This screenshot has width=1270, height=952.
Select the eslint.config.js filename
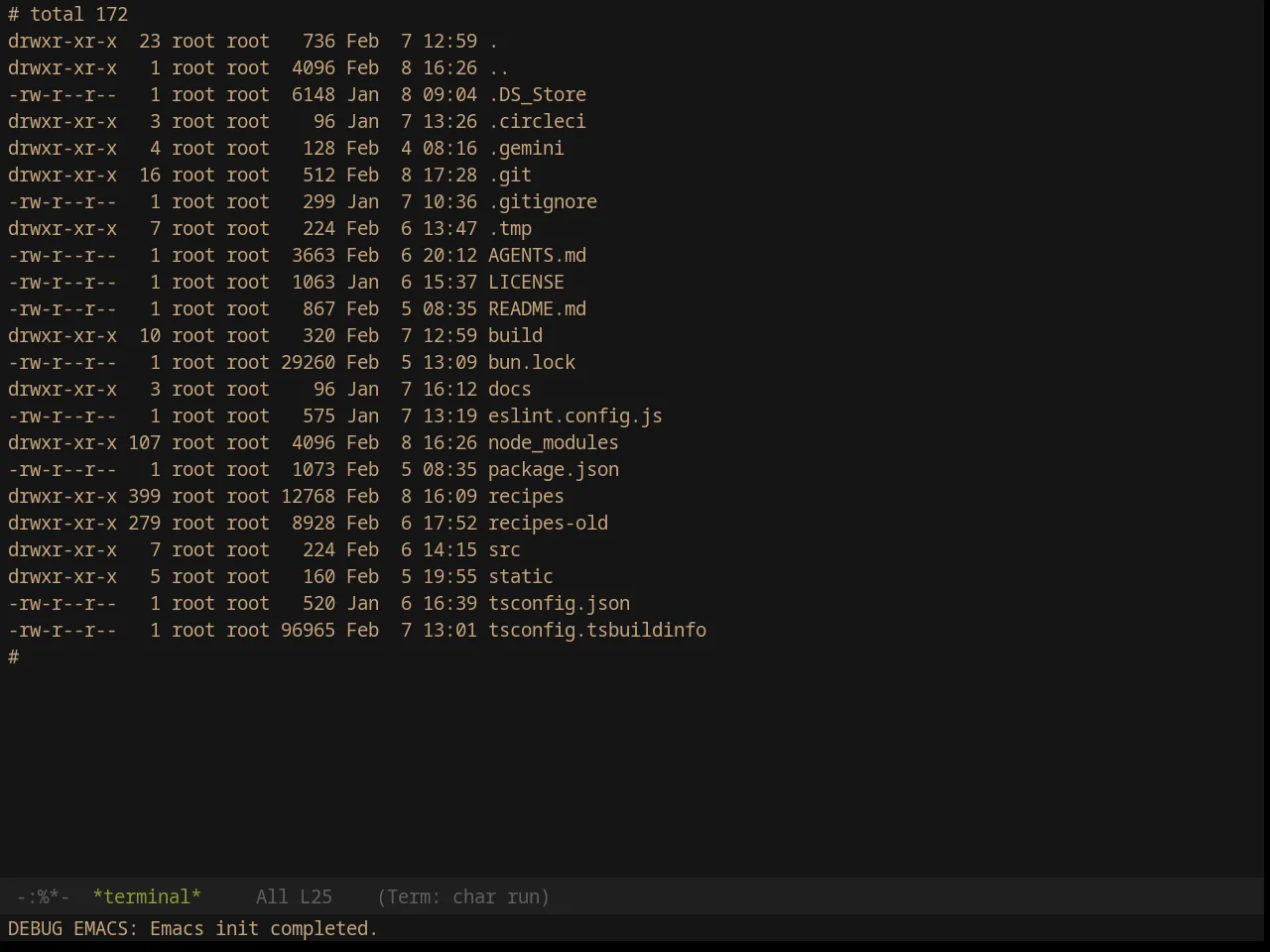[x=575, y=416]
